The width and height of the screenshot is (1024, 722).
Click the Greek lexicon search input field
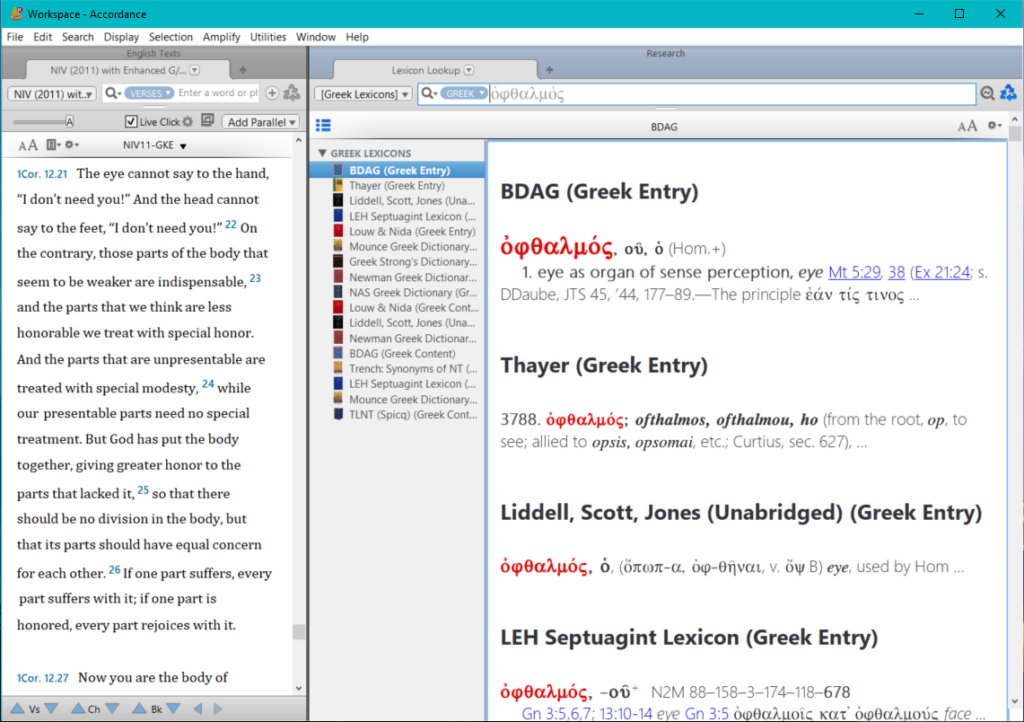pyautogui.click(x=731, y=94)
